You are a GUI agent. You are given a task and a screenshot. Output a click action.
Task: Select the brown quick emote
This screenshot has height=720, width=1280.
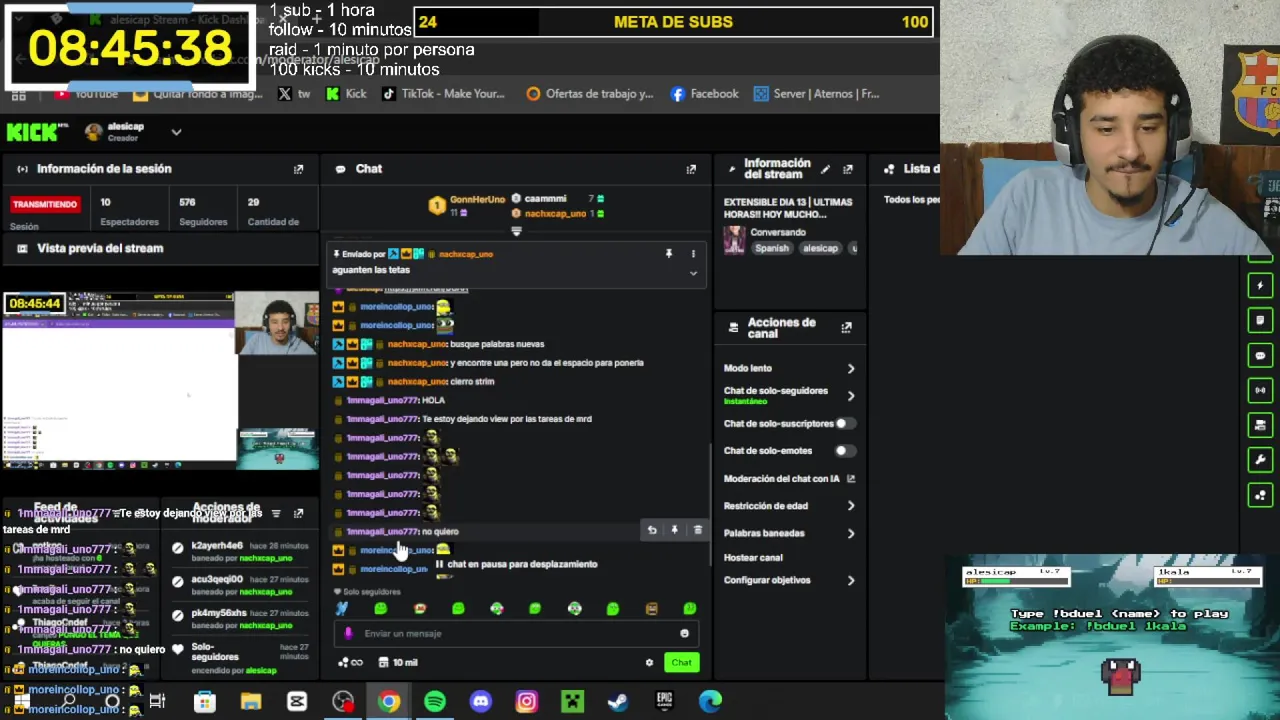[x=651, y=608]
